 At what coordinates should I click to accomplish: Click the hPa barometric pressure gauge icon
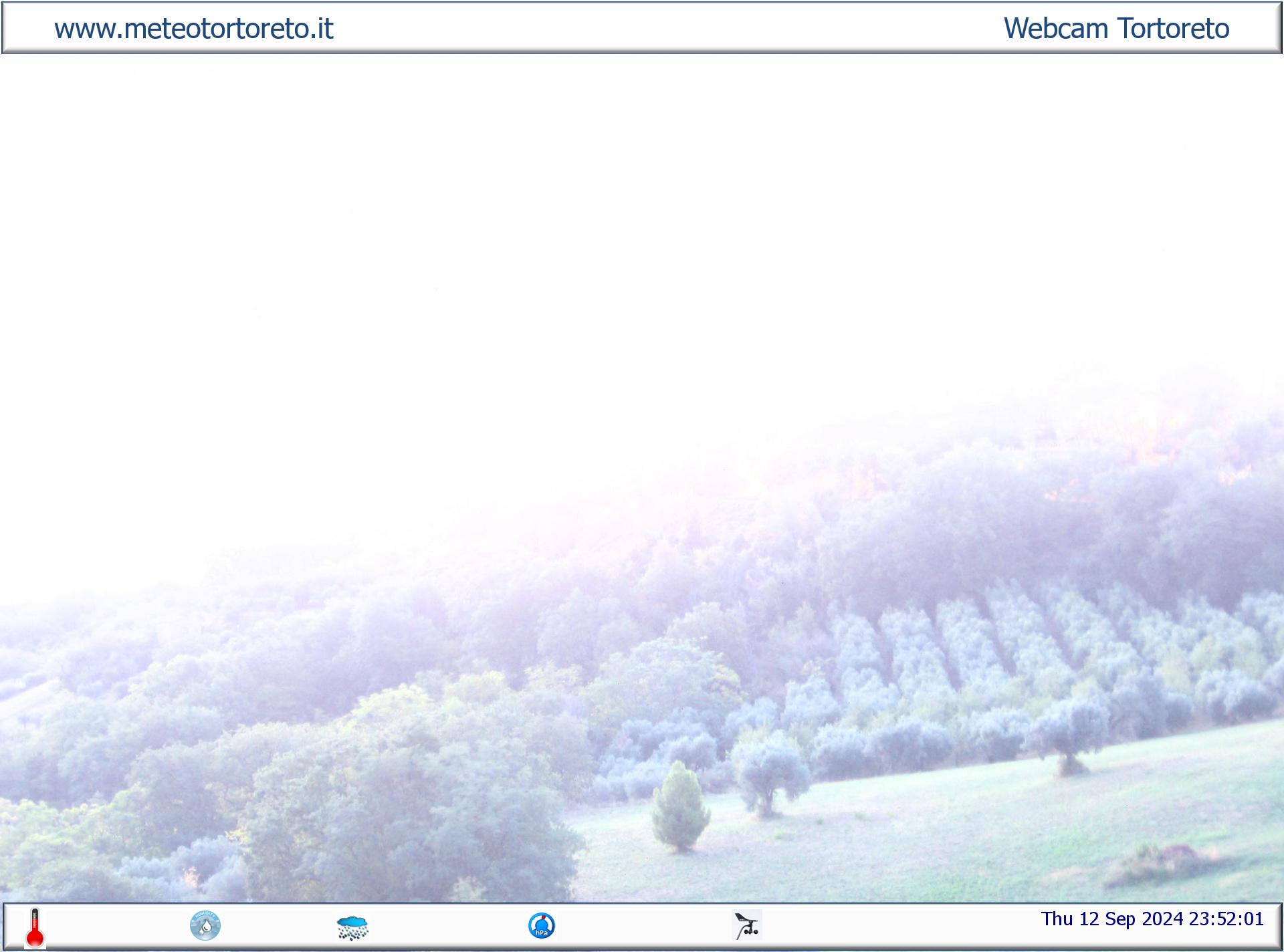tap(542, 926)
